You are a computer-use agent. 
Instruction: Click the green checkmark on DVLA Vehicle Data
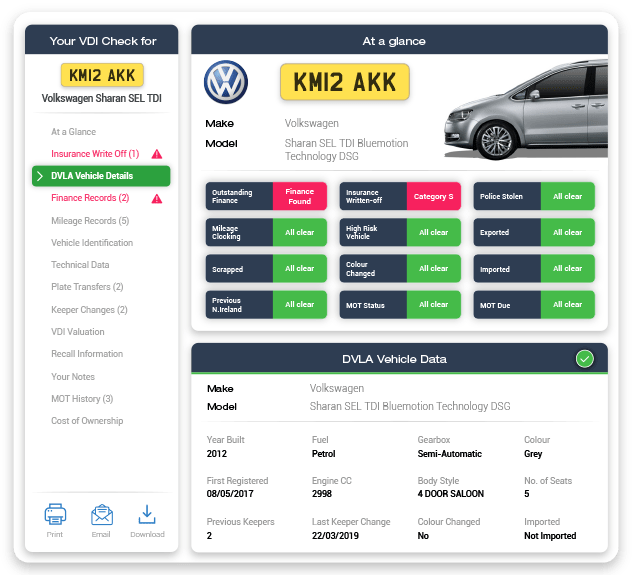(x=584, y=359)
